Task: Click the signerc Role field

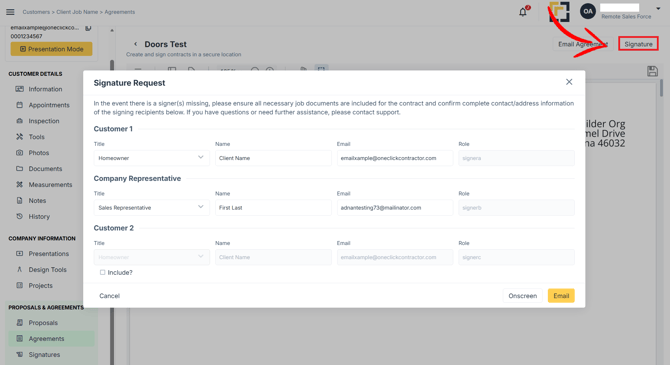Action: pos(516,257)
